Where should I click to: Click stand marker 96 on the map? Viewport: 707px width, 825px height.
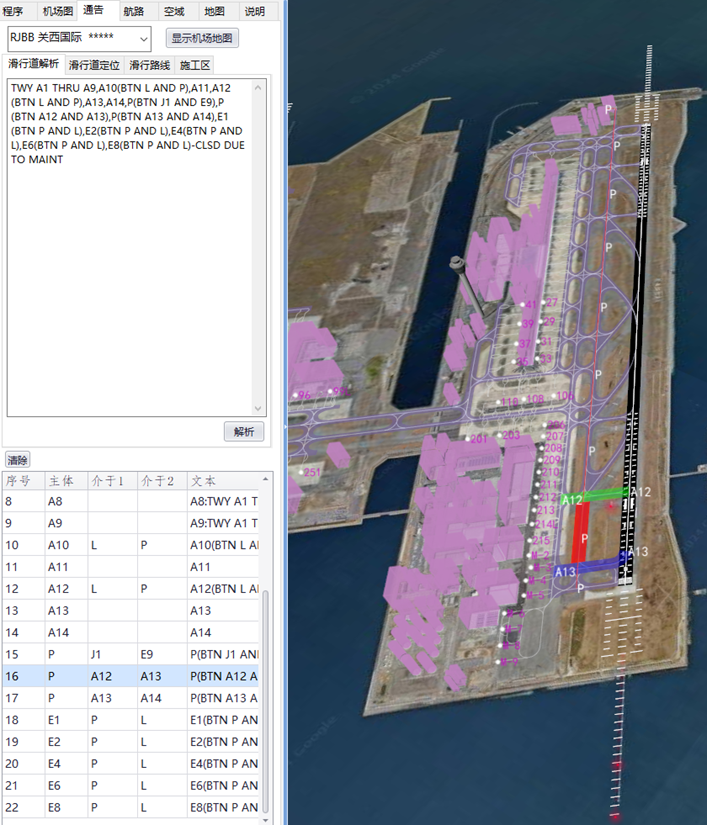[304, 396]
